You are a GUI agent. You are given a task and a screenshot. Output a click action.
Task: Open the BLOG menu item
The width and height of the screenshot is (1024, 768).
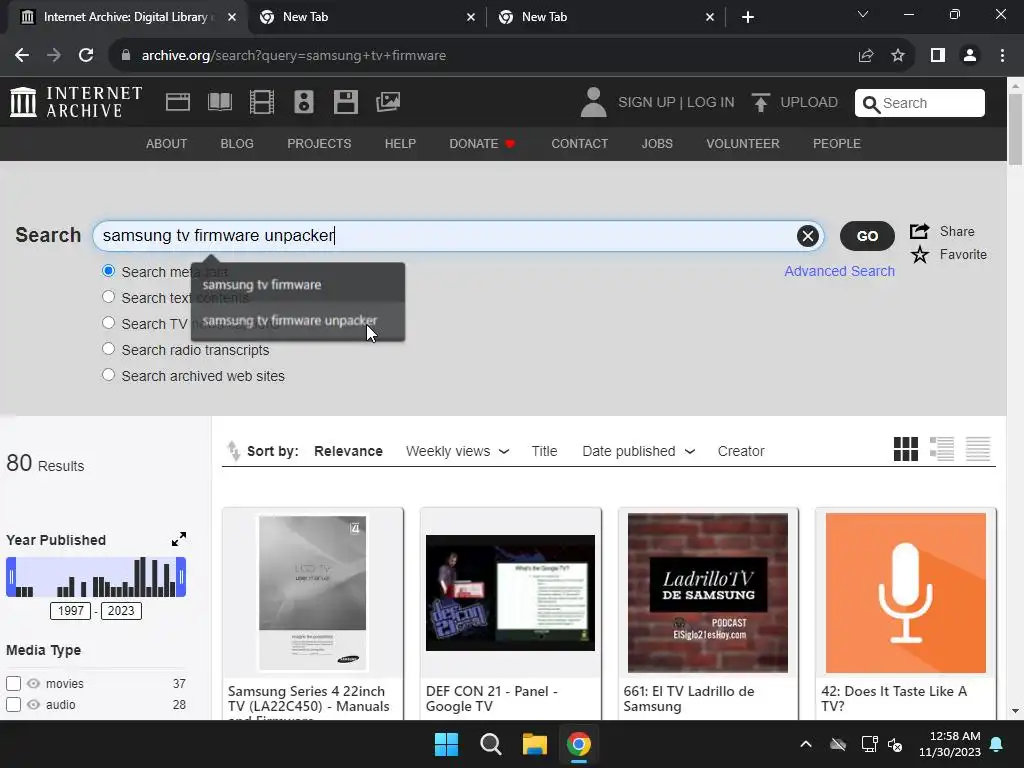(237, 144)
